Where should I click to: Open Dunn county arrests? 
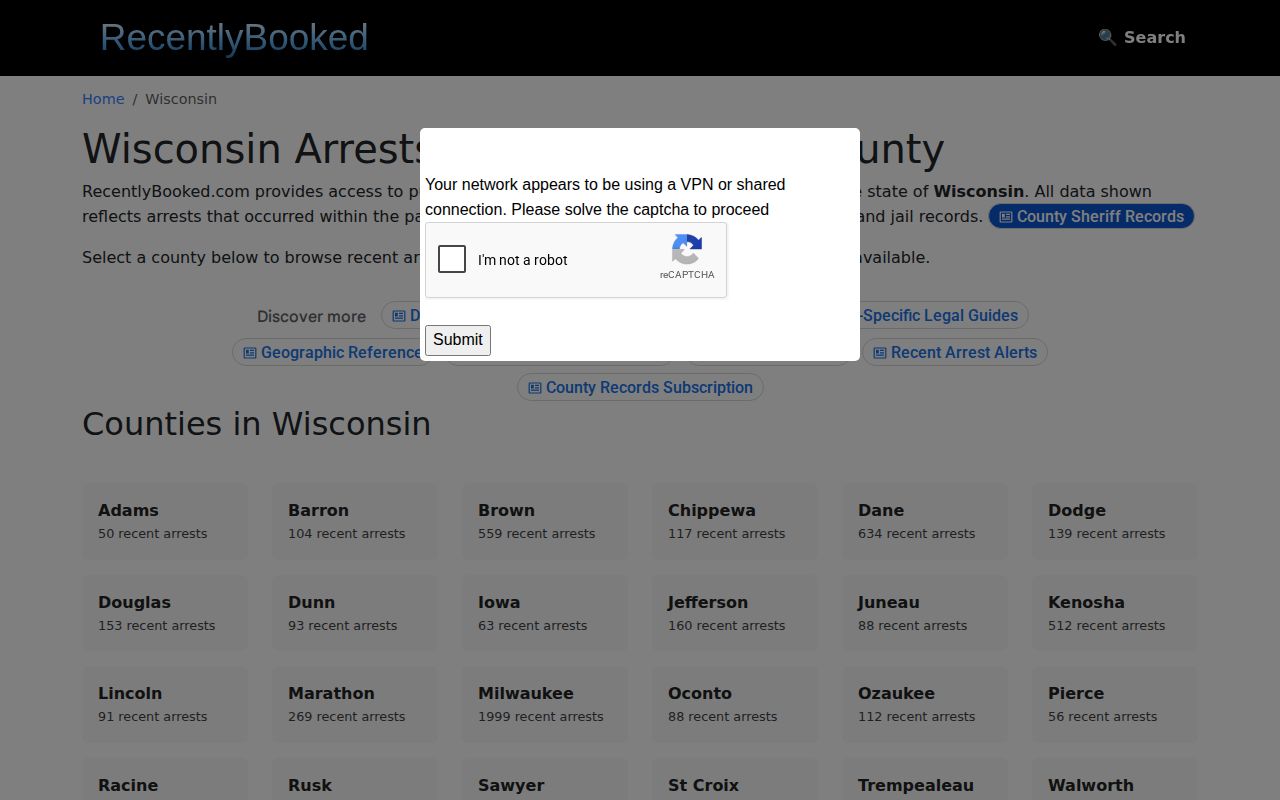(x=355, y=613)
